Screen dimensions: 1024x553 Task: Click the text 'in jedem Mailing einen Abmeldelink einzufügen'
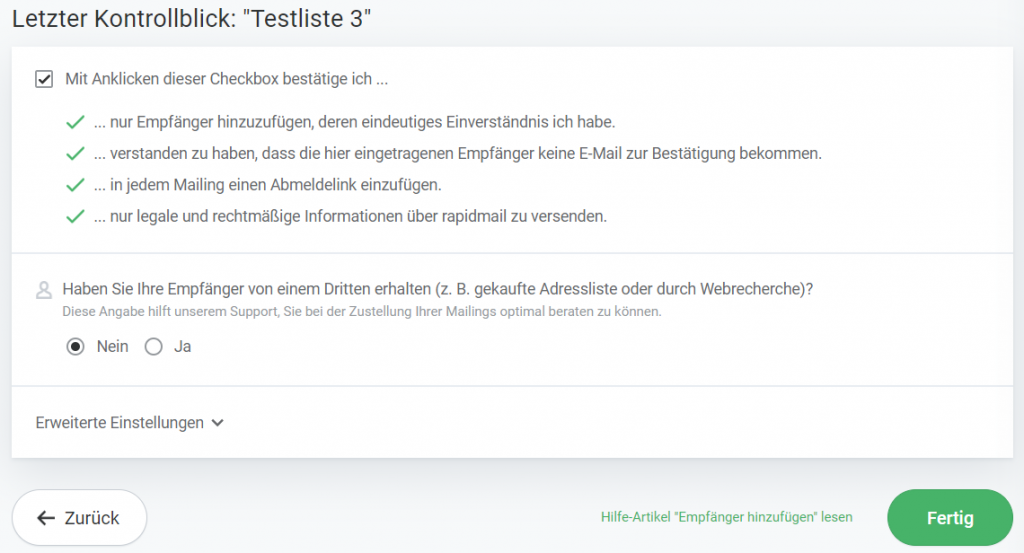(268, 185)
